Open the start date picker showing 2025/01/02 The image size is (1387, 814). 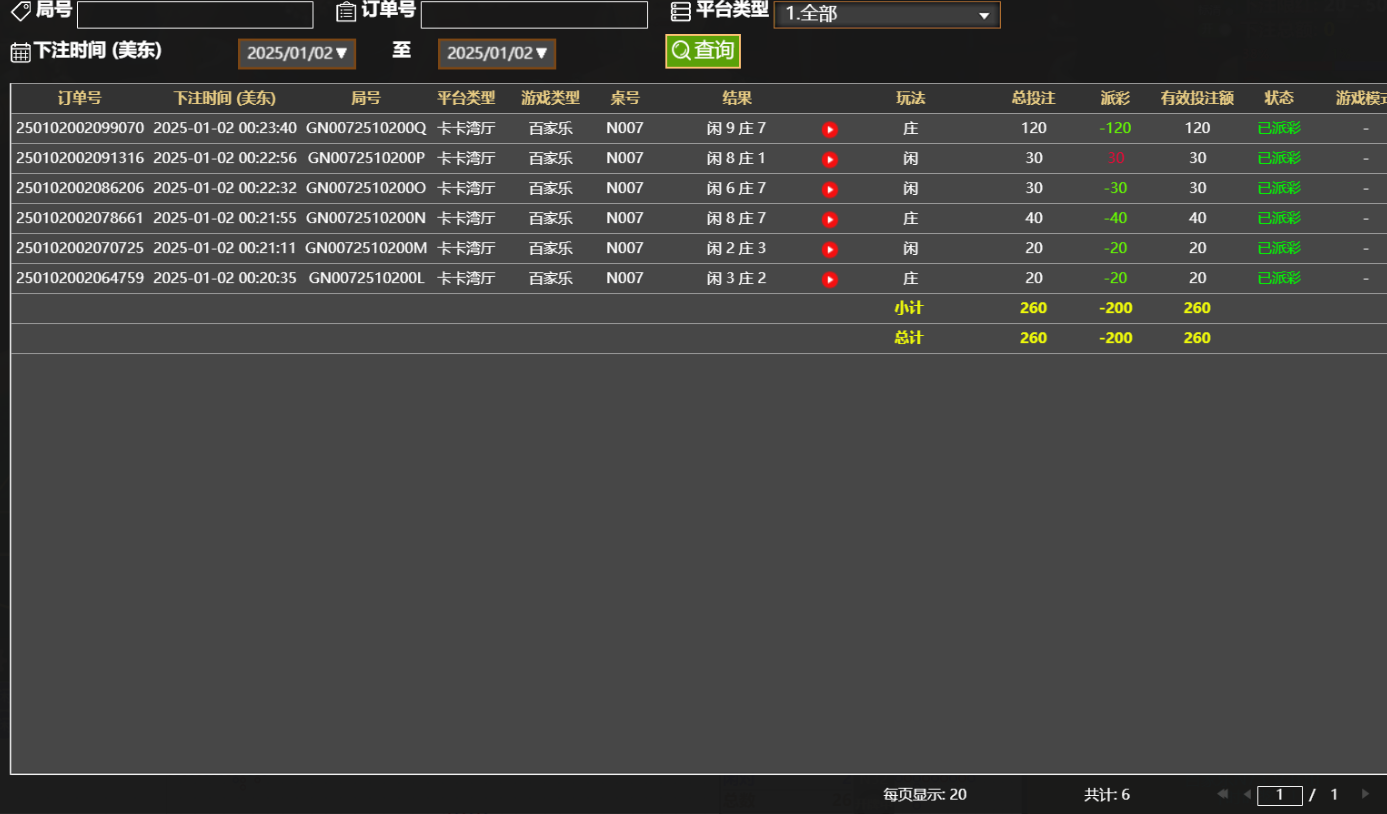click(x=296, y=54)
